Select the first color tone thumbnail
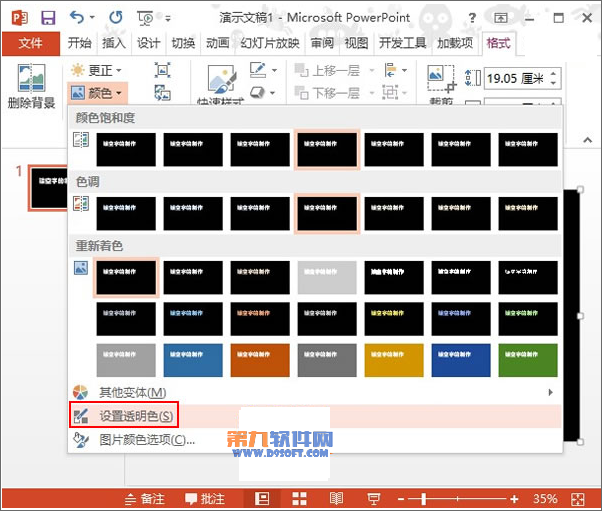 tap(126, 213)
